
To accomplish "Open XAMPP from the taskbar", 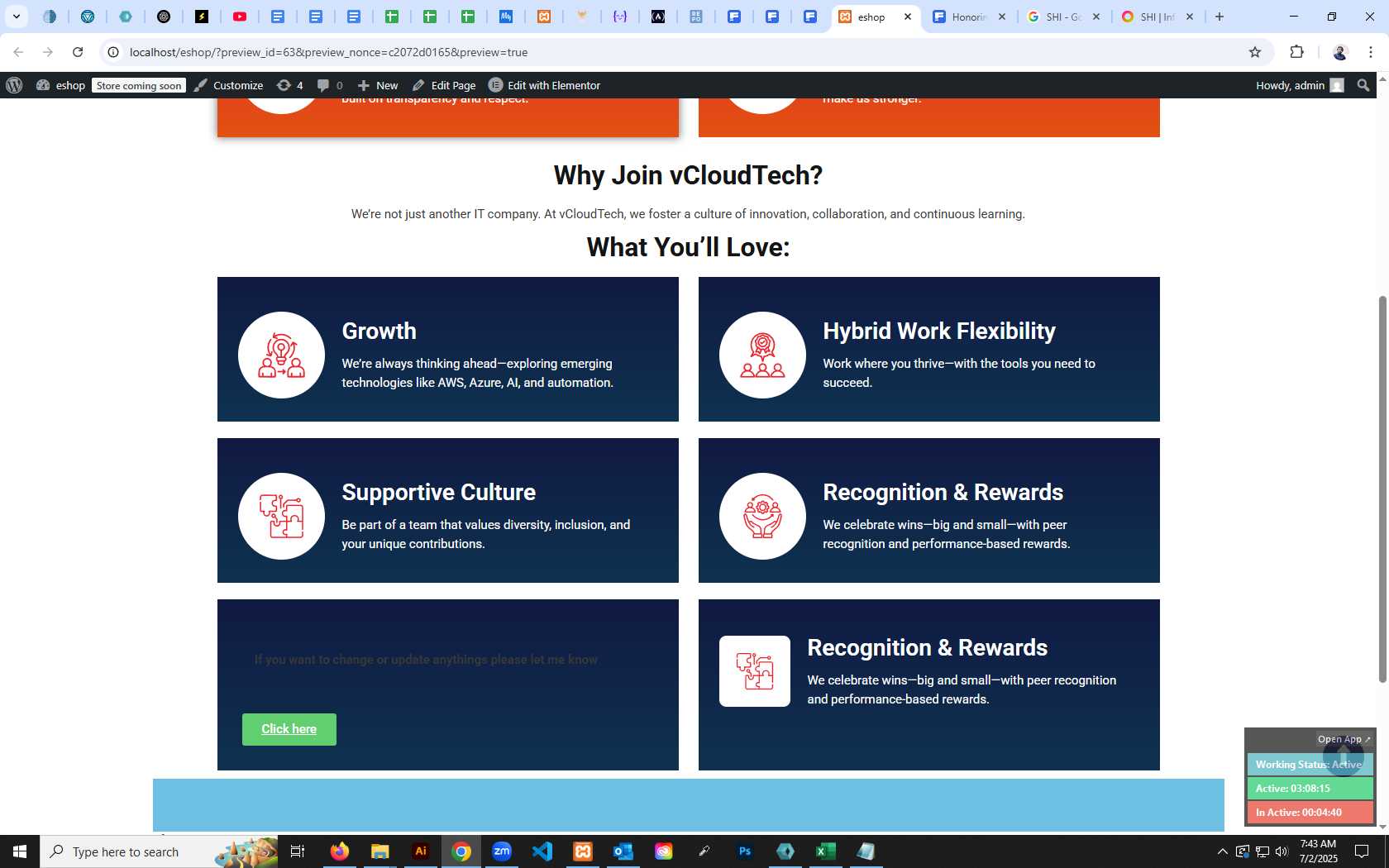I will pos(583,851).
